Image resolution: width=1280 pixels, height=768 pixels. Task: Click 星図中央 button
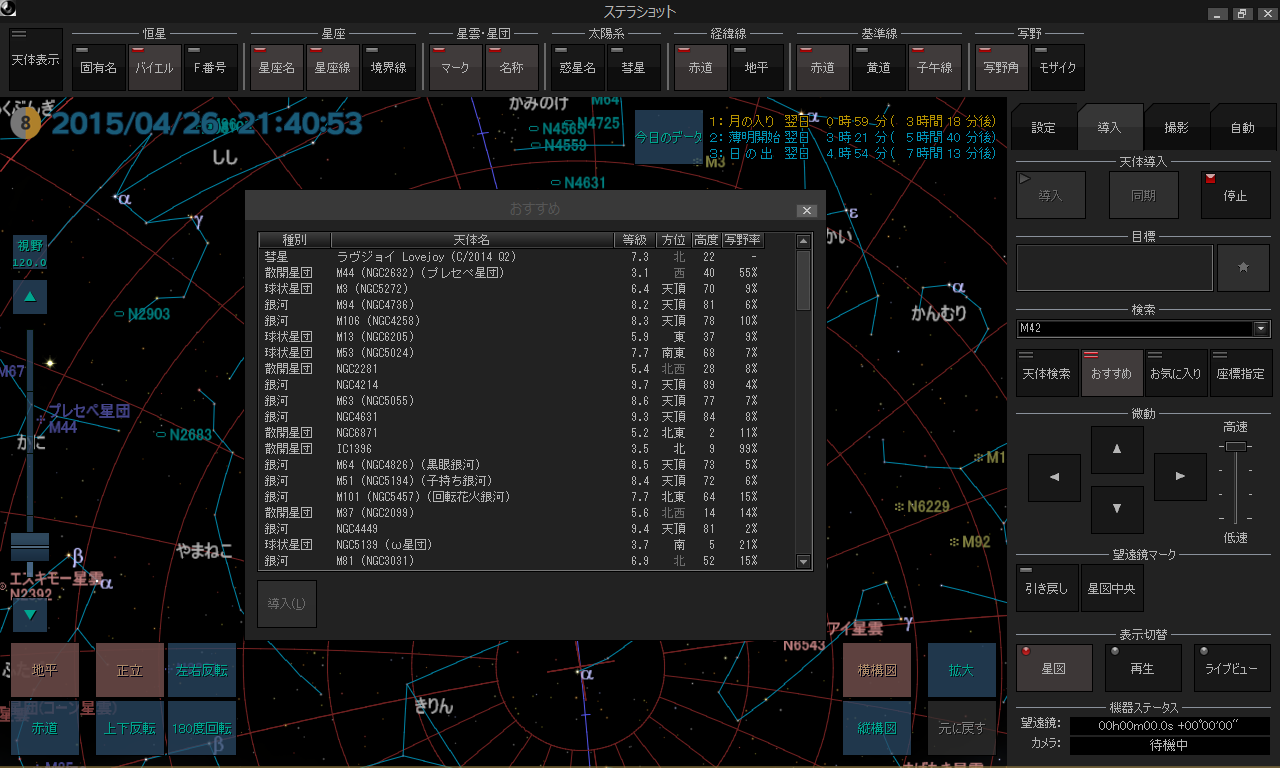pyautogui.click(x=1112, y=588)
